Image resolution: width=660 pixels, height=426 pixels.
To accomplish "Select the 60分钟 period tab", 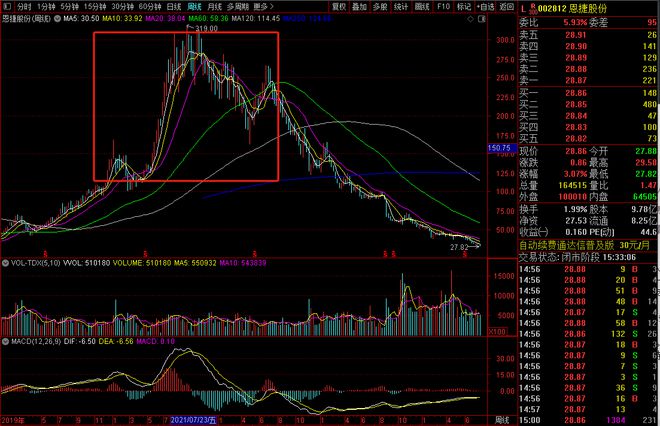I will click(x=150, y=7).
